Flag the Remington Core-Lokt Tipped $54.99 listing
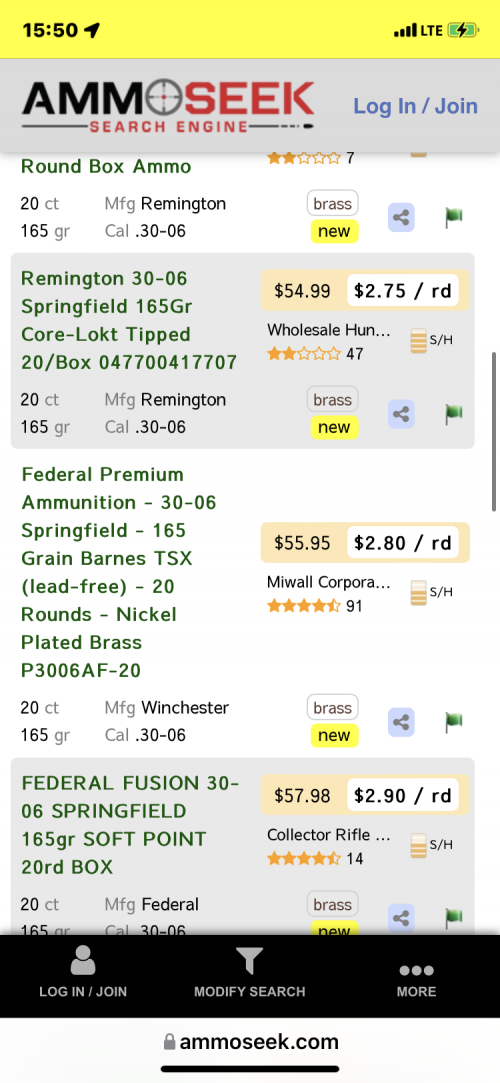 (x=453, y=414)
